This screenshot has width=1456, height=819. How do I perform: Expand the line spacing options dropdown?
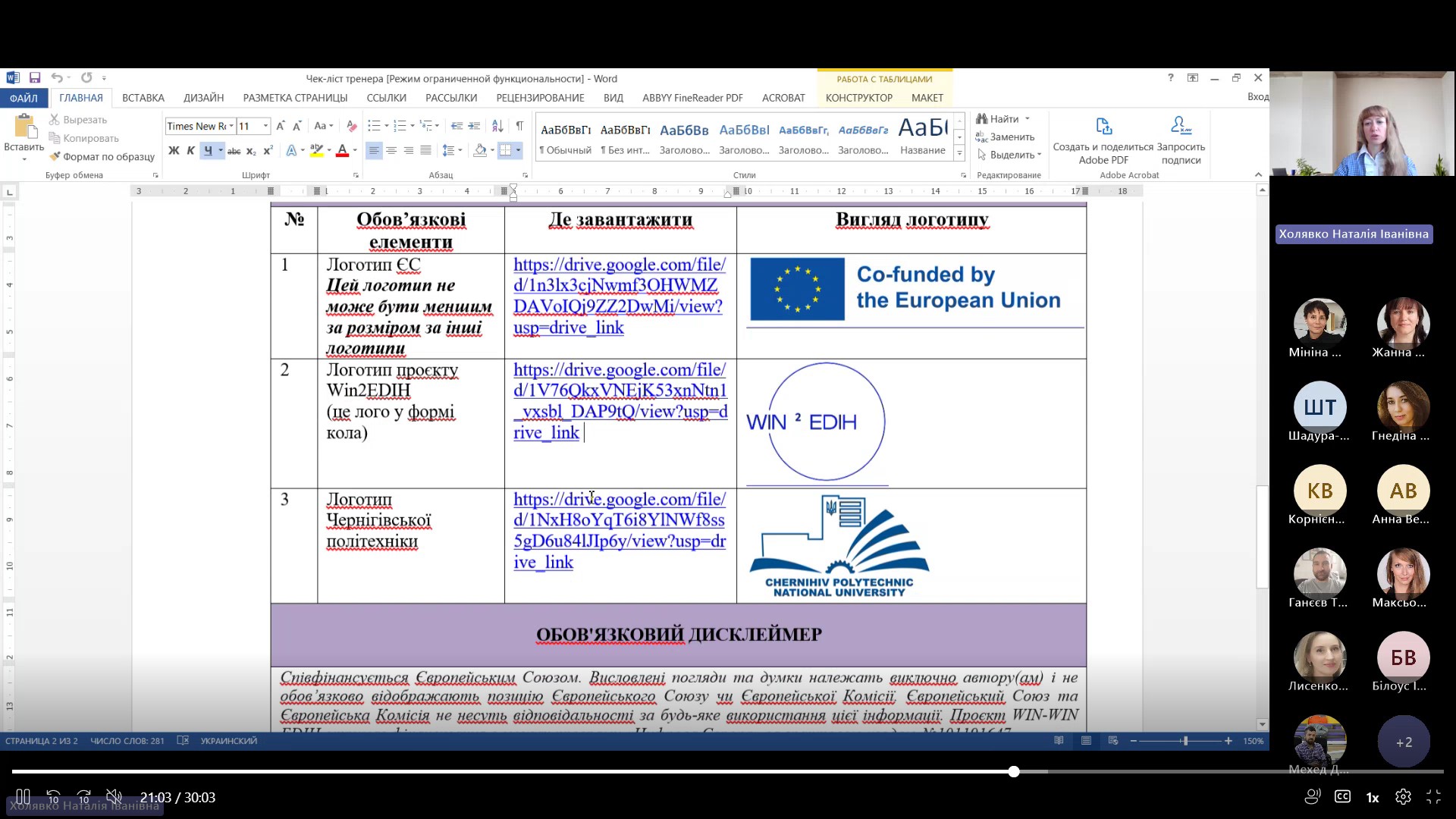click(460, 150)
